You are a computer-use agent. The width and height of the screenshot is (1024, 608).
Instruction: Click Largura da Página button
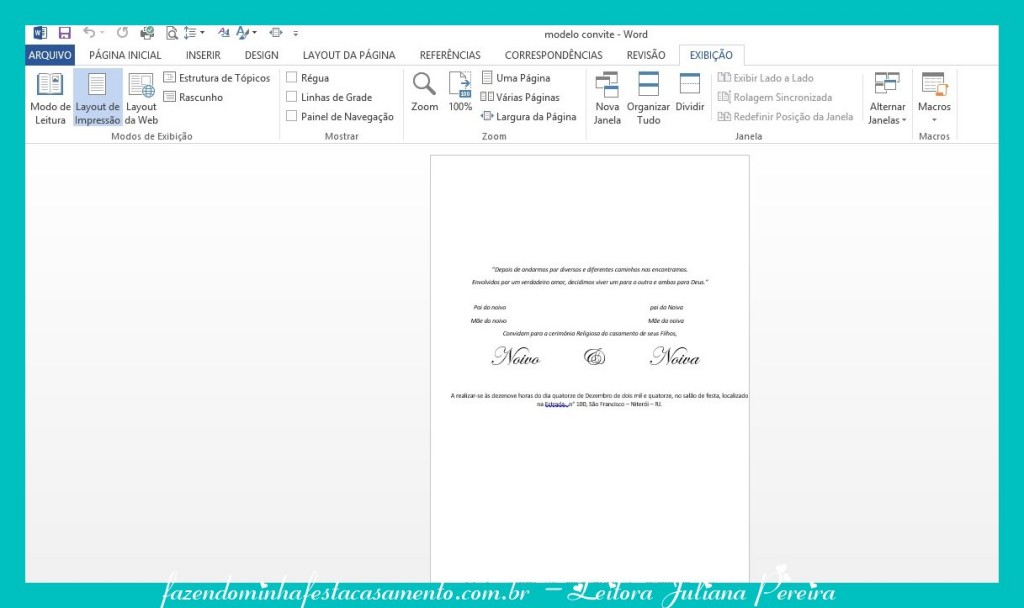click(x=528, y=116)
